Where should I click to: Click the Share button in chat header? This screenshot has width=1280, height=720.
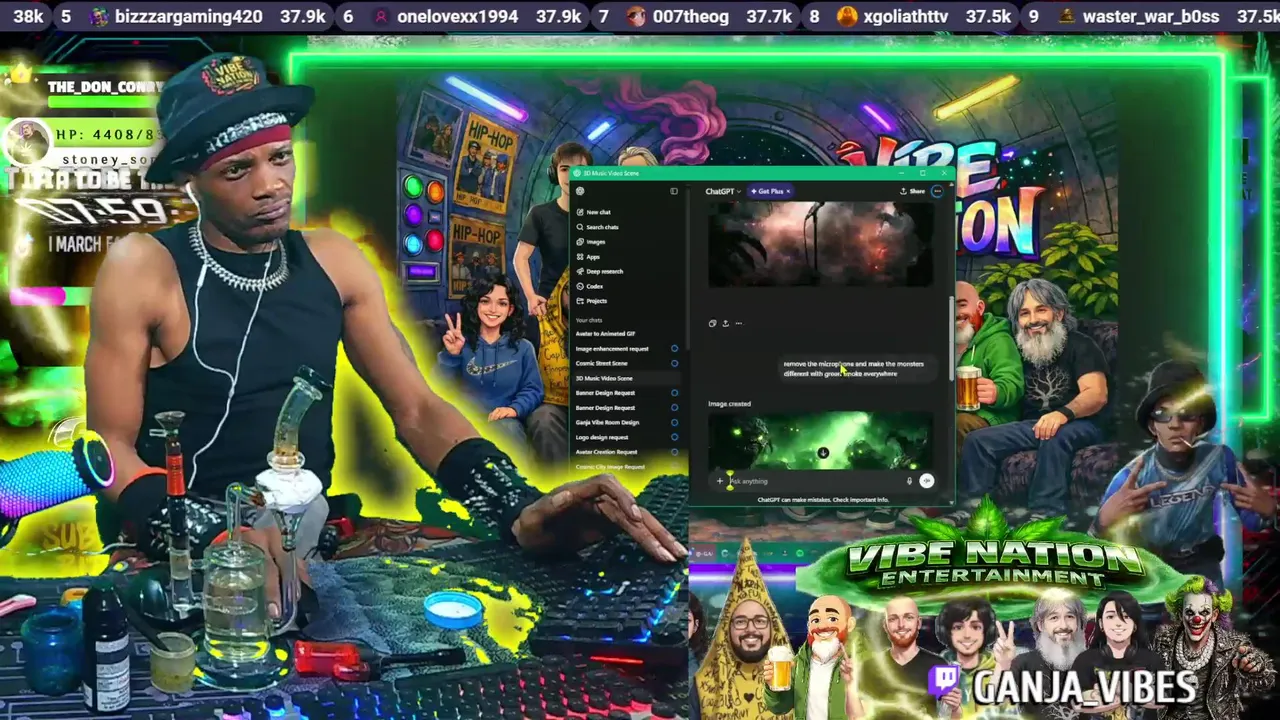tap(912, 191)
